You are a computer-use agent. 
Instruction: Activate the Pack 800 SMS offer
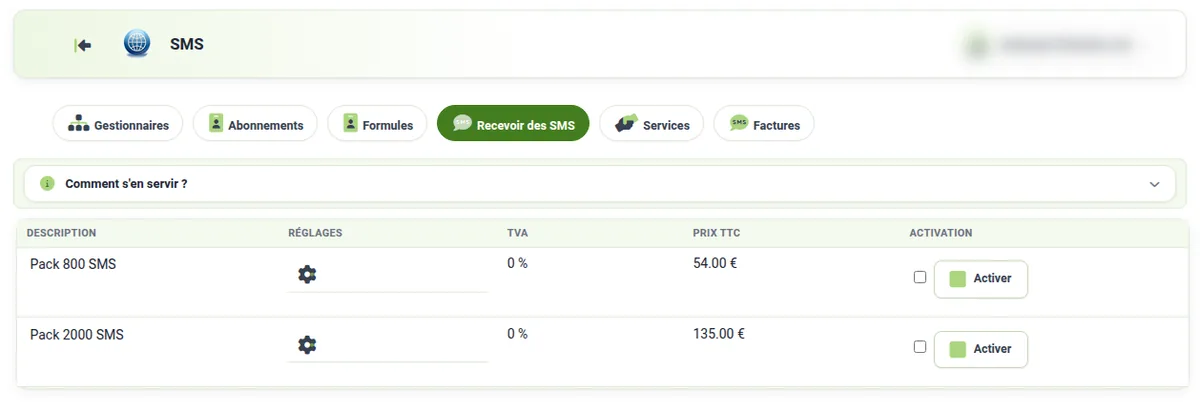(x=981, y=279)
